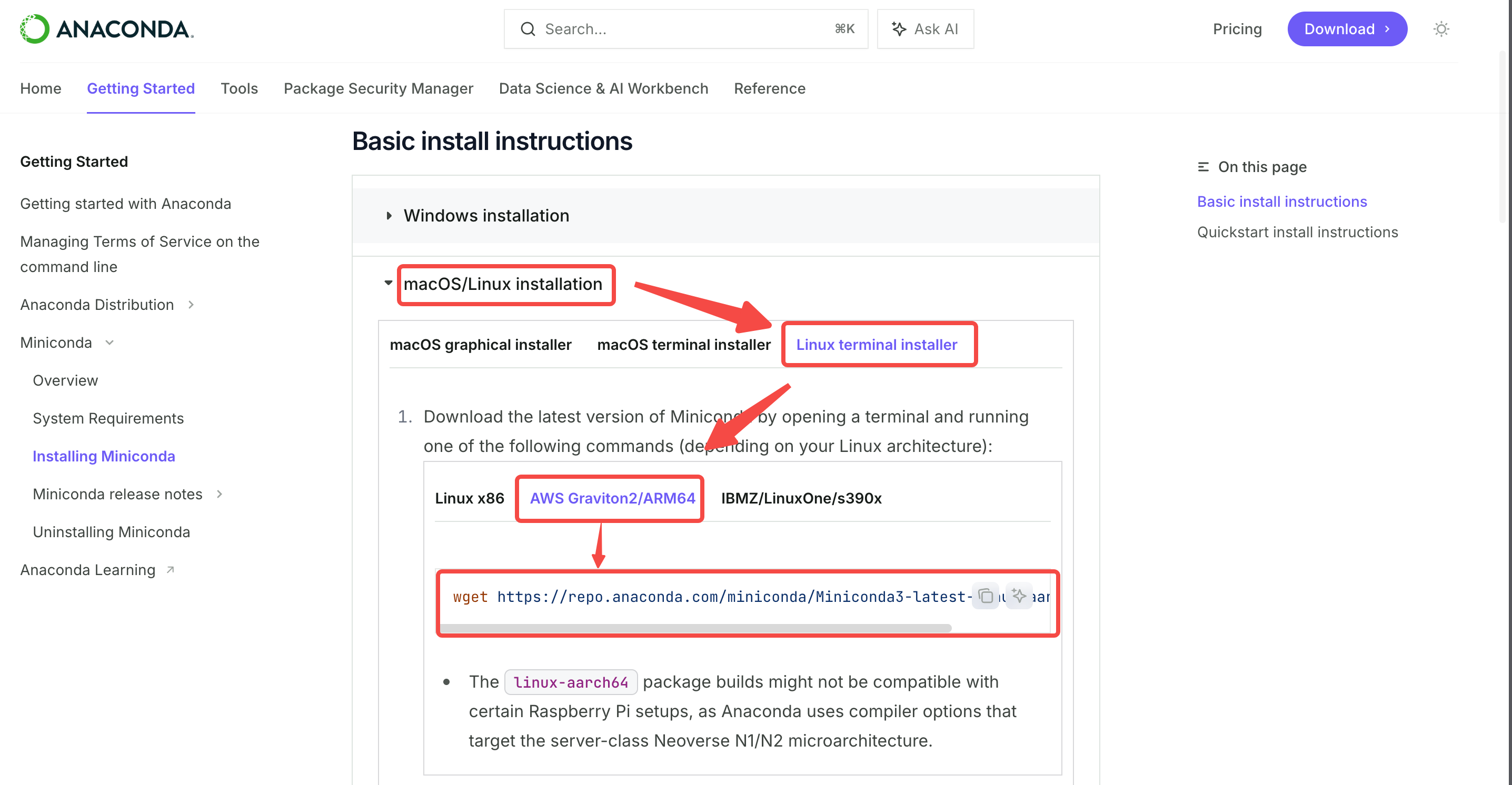Open the Pricing page
The image size is (1512, 785).
click(1237, 29)
